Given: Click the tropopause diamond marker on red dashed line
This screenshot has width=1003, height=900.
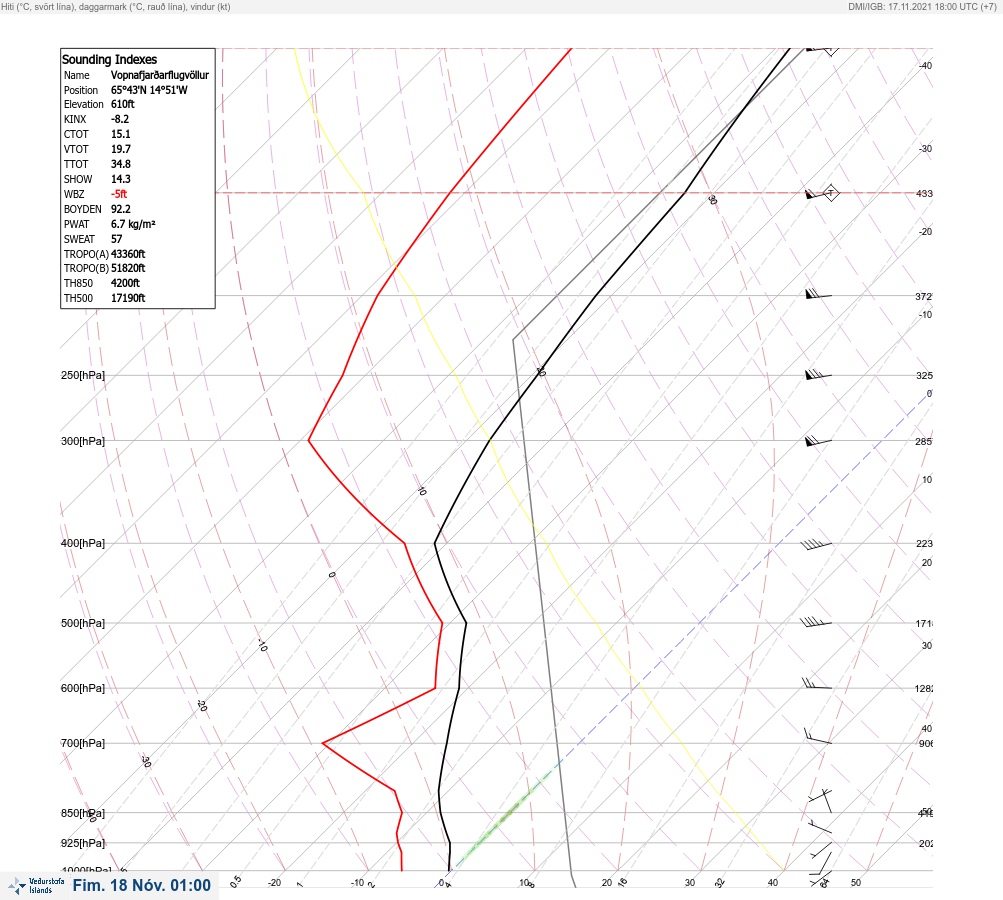Looking at the screenshot, I should coord(830,193).
